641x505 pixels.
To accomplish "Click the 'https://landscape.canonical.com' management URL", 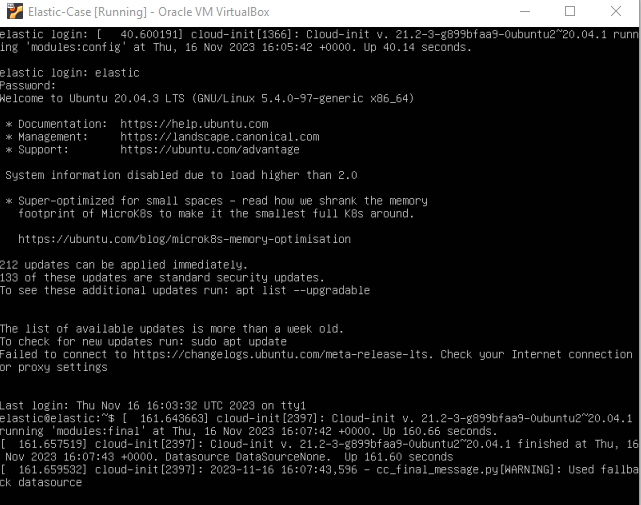I will pyautogui.click(x=220, y=137).
